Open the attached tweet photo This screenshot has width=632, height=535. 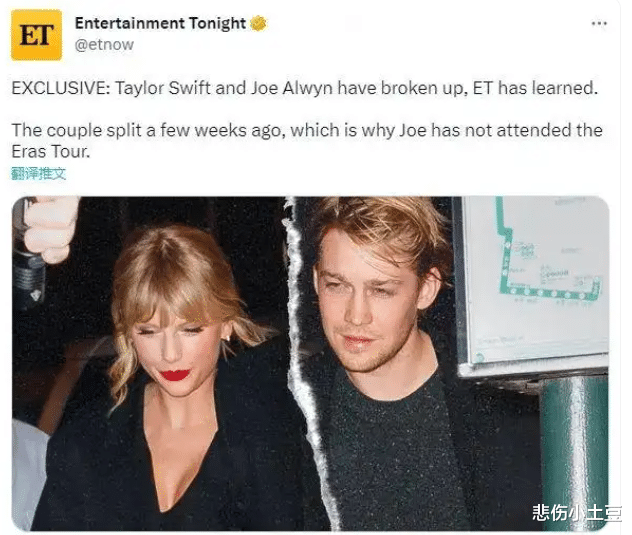click(x=310, y=363)
